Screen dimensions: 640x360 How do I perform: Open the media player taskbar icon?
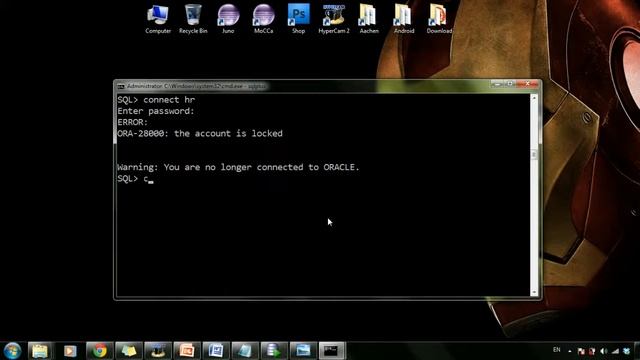tap(70, 351)
